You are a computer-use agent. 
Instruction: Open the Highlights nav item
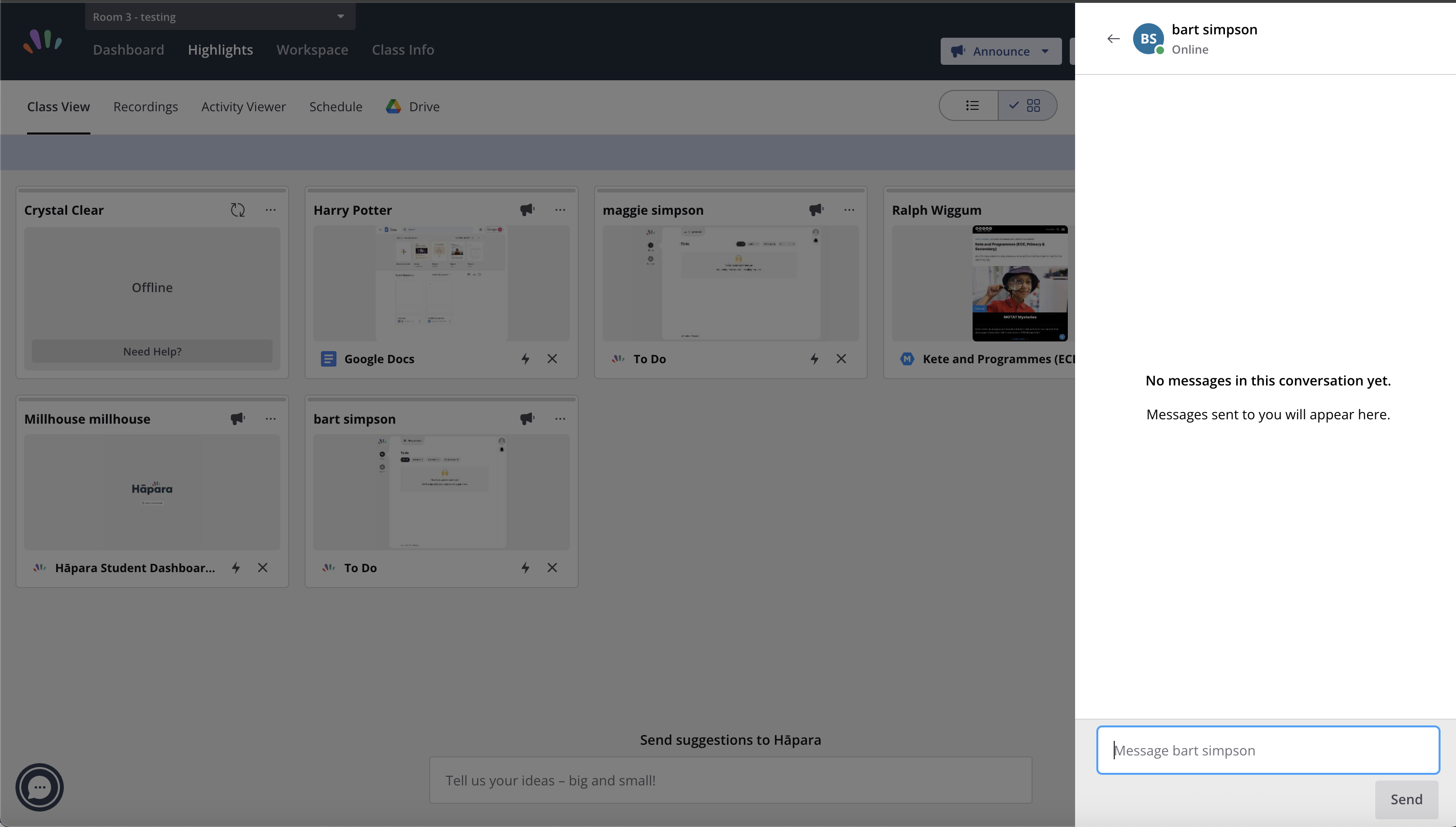coord(220,50)
